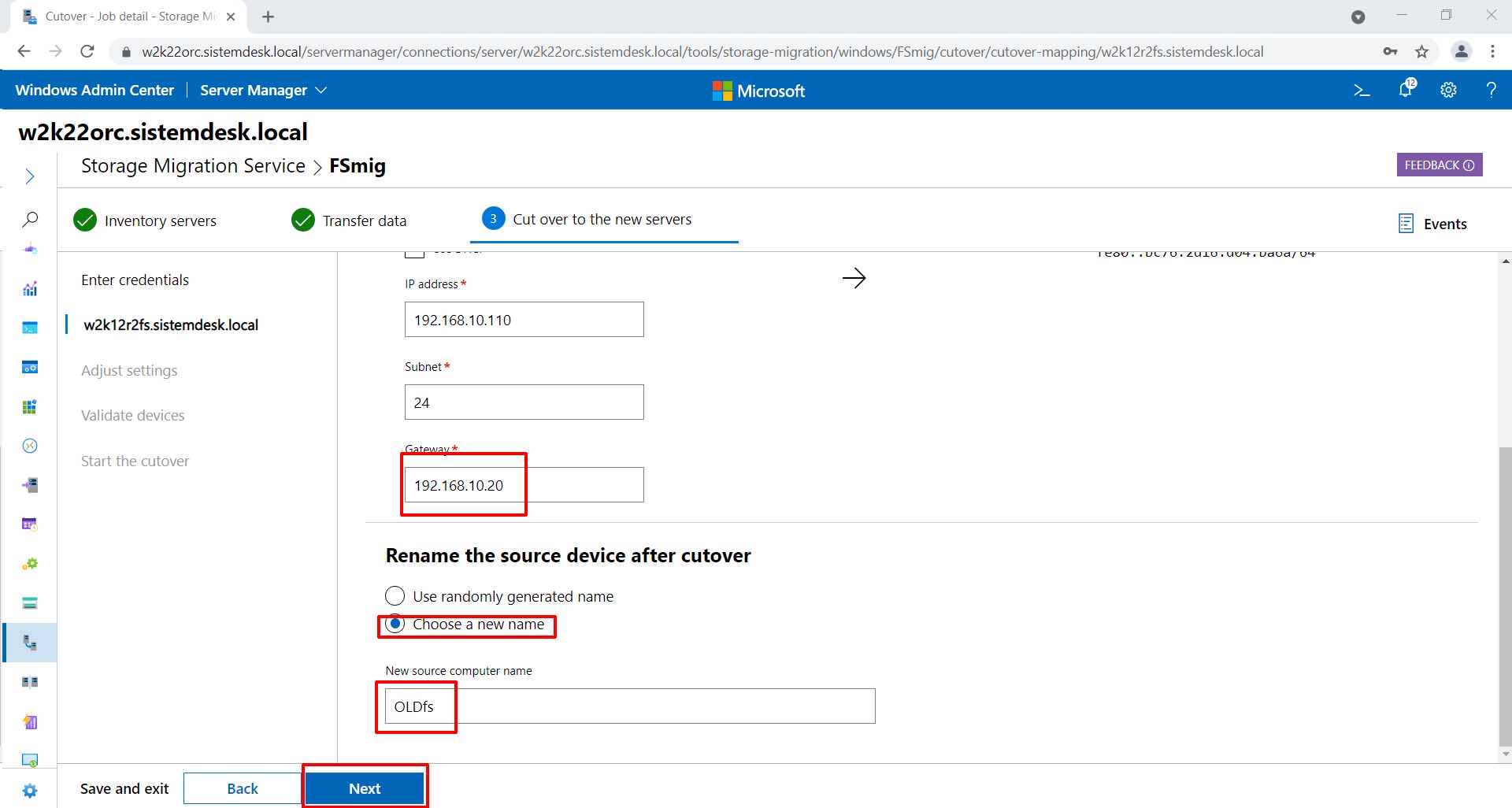The width and height of the screenshot is (1512, 808).
Task: Click the Gateway input field
Action: pos(524,485)
